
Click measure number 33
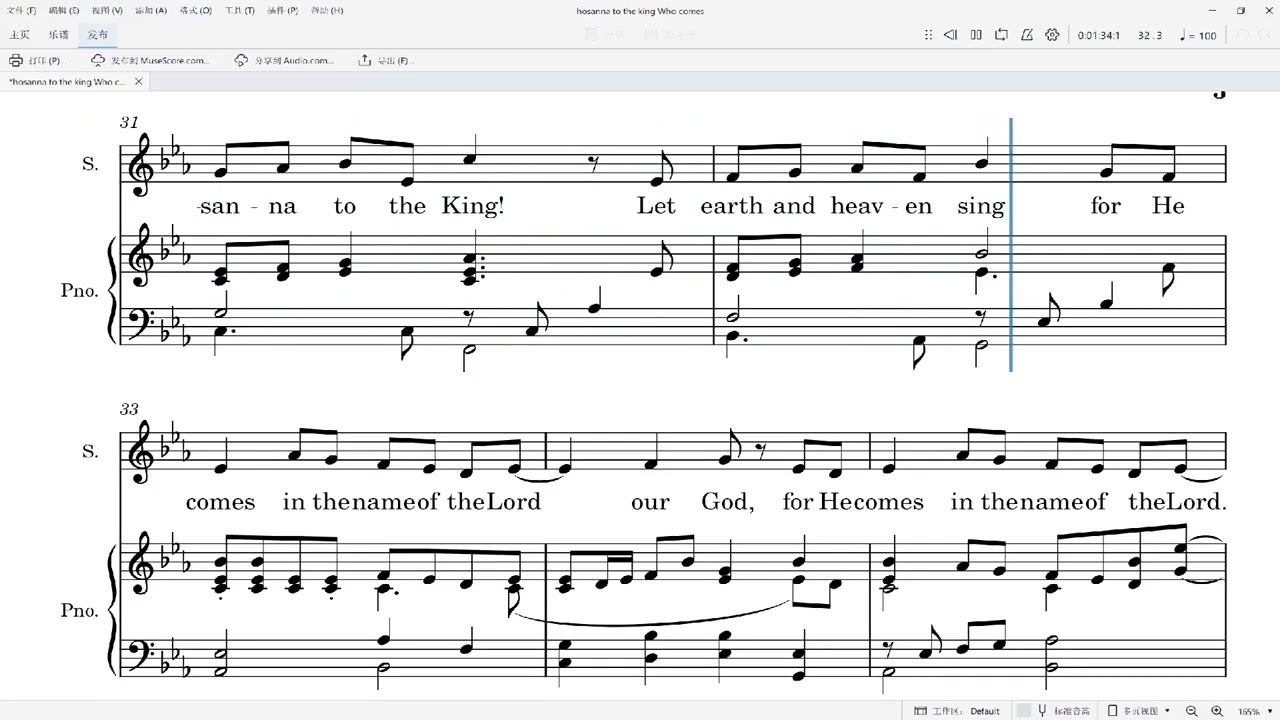(x=129, y=409)
